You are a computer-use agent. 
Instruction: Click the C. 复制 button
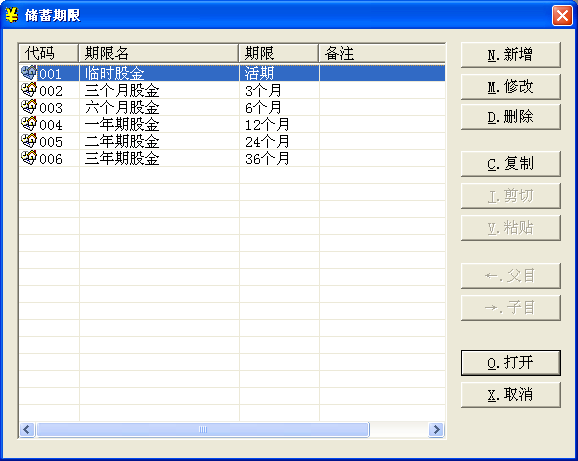(511, 164)
